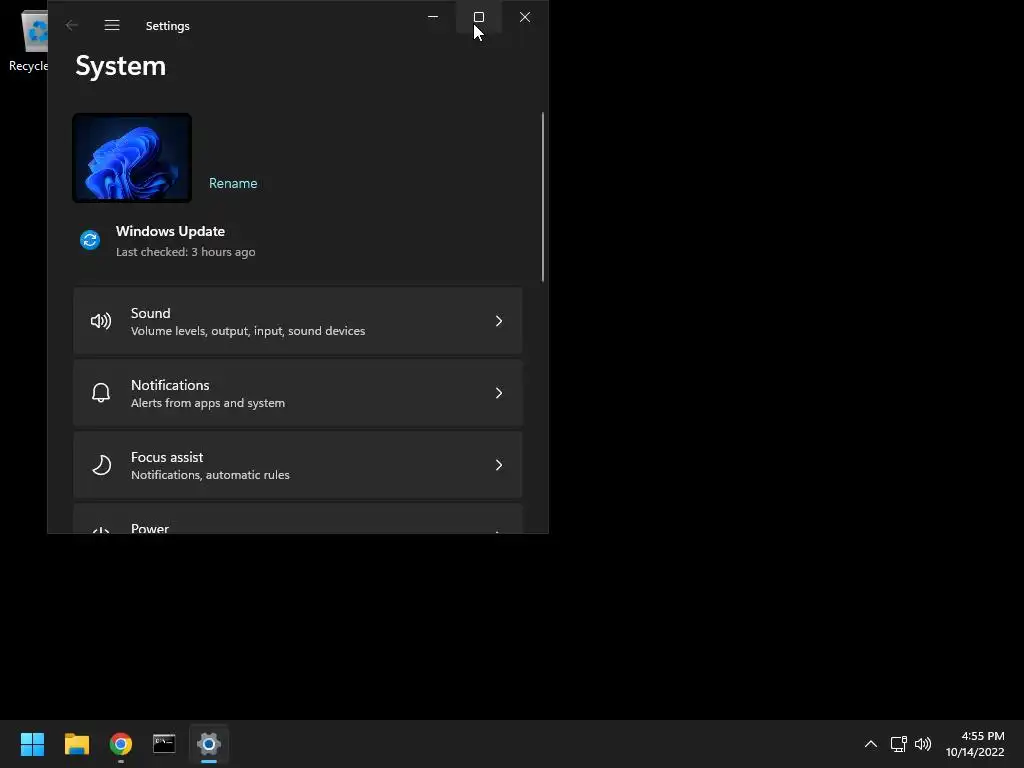The image size is (1024, 768).
Task: Open the Notifications settings row
Action: [298, 393]
